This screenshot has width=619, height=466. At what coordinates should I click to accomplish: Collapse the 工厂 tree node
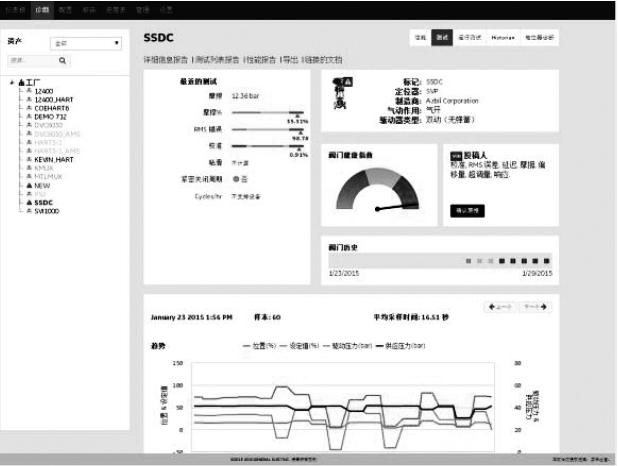point(13,82)
